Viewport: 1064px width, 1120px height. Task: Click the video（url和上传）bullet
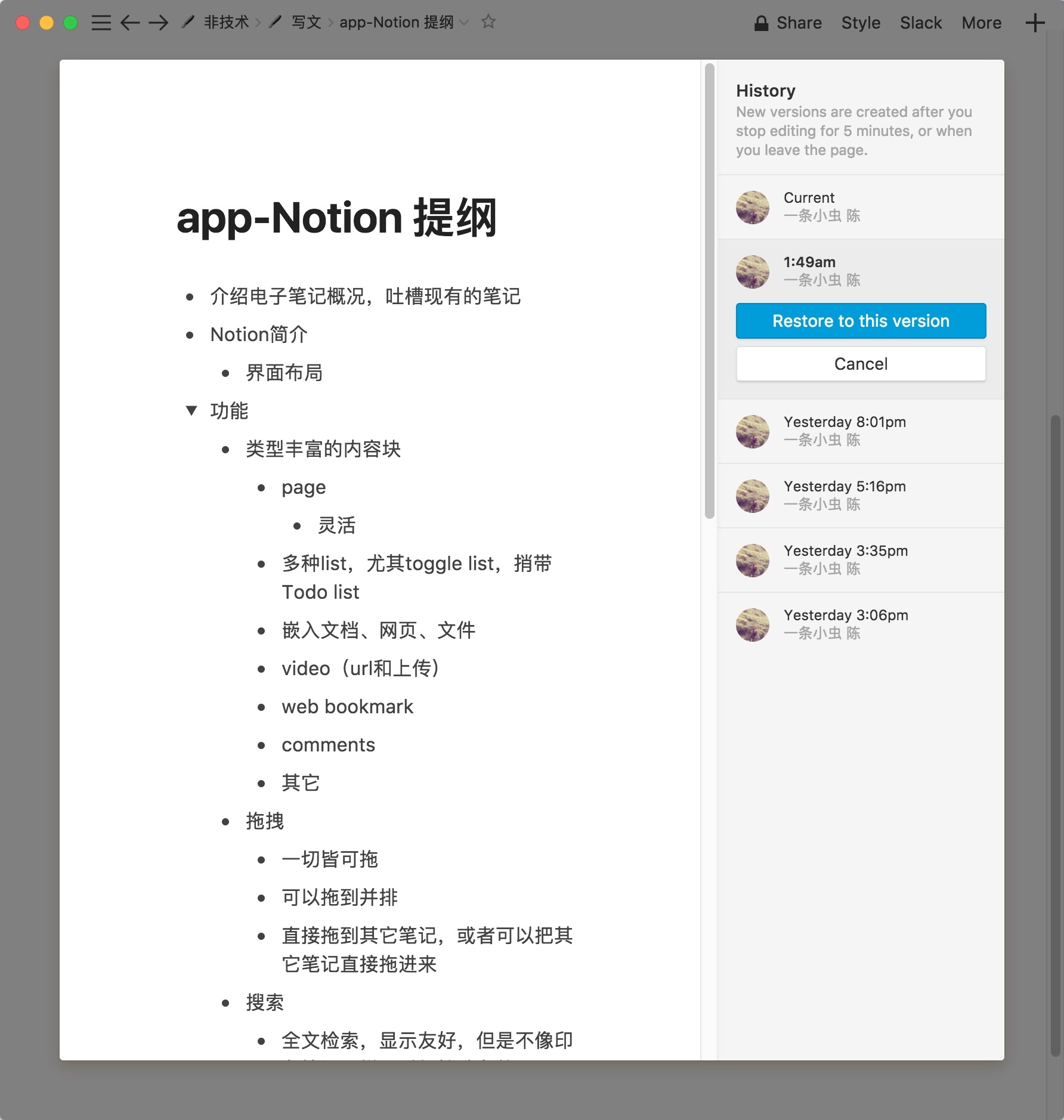tap(361, 669)
